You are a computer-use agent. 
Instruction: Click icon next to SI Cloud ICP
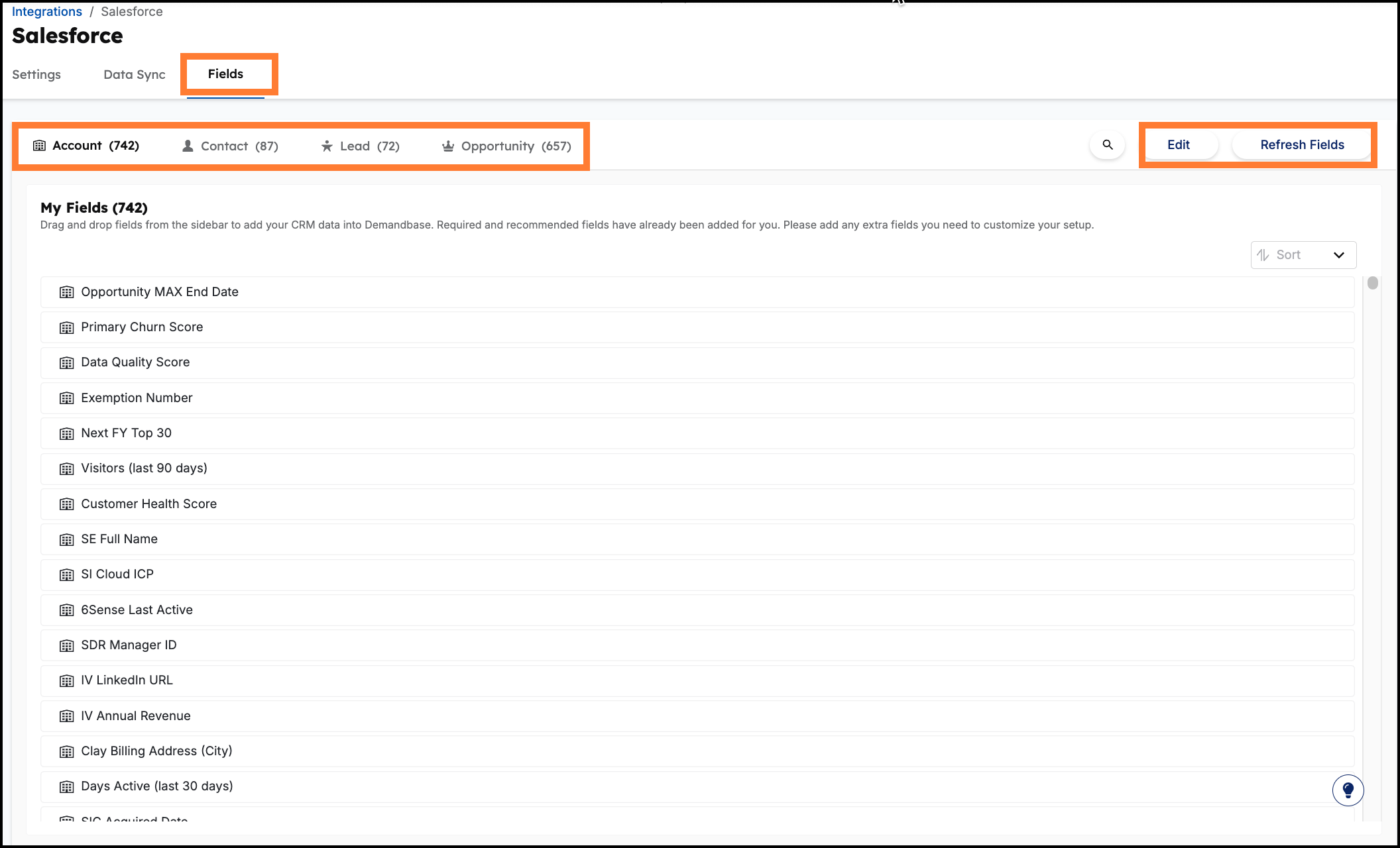66,574
